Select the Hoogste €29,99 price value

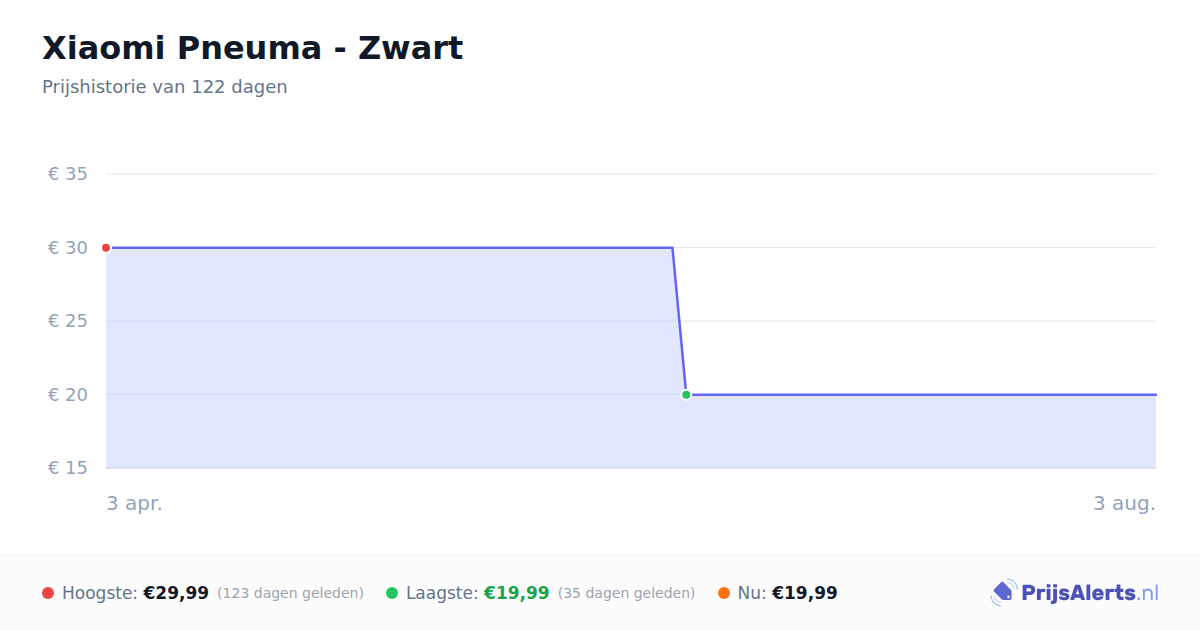(x=176, y=593)
